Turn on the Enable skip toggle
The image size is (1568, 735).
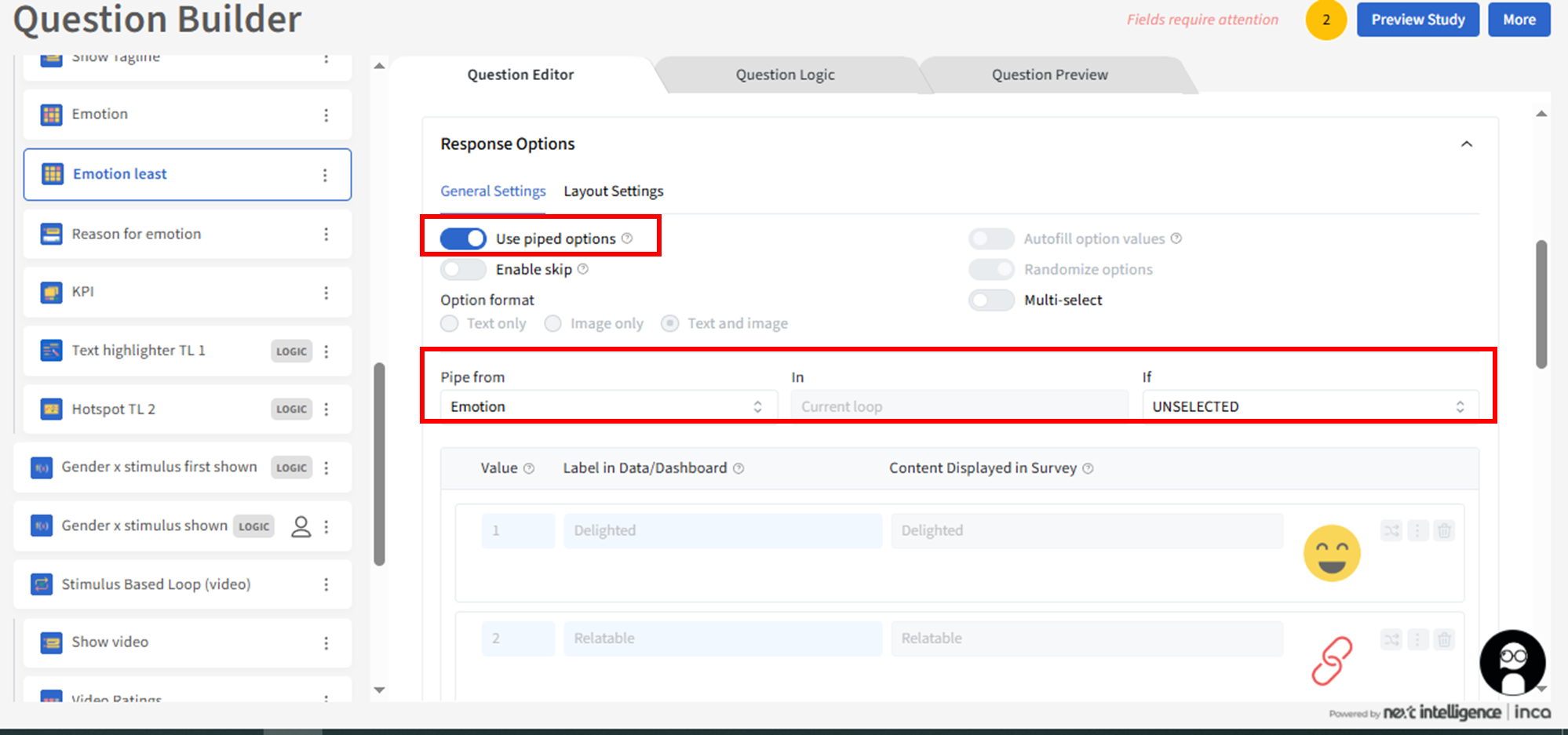463,270
